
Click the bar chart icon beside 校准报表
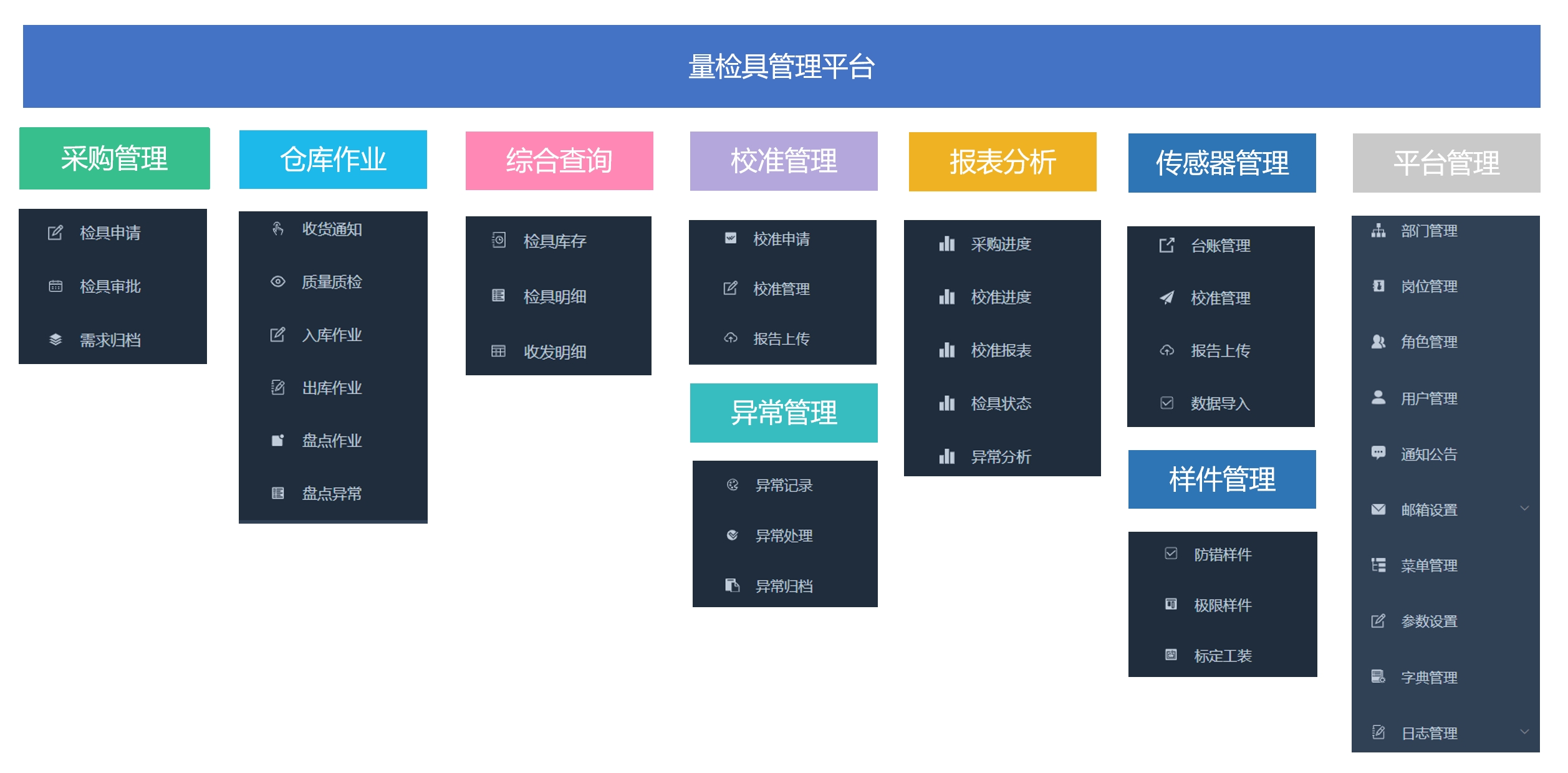(947, 350)
